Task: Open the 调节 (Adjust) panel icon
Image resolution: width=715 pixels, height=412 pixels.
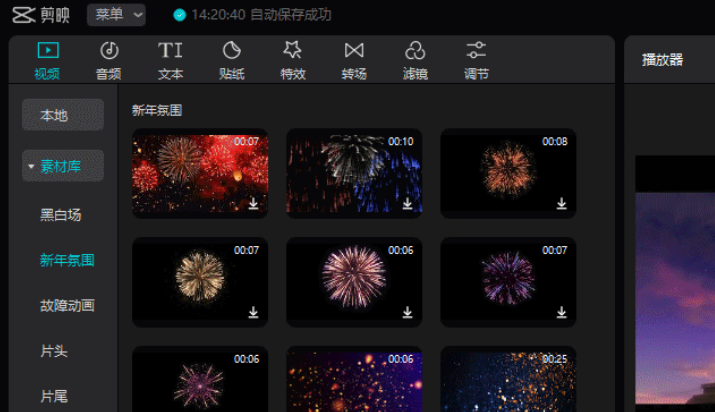Action: (476, 50)
